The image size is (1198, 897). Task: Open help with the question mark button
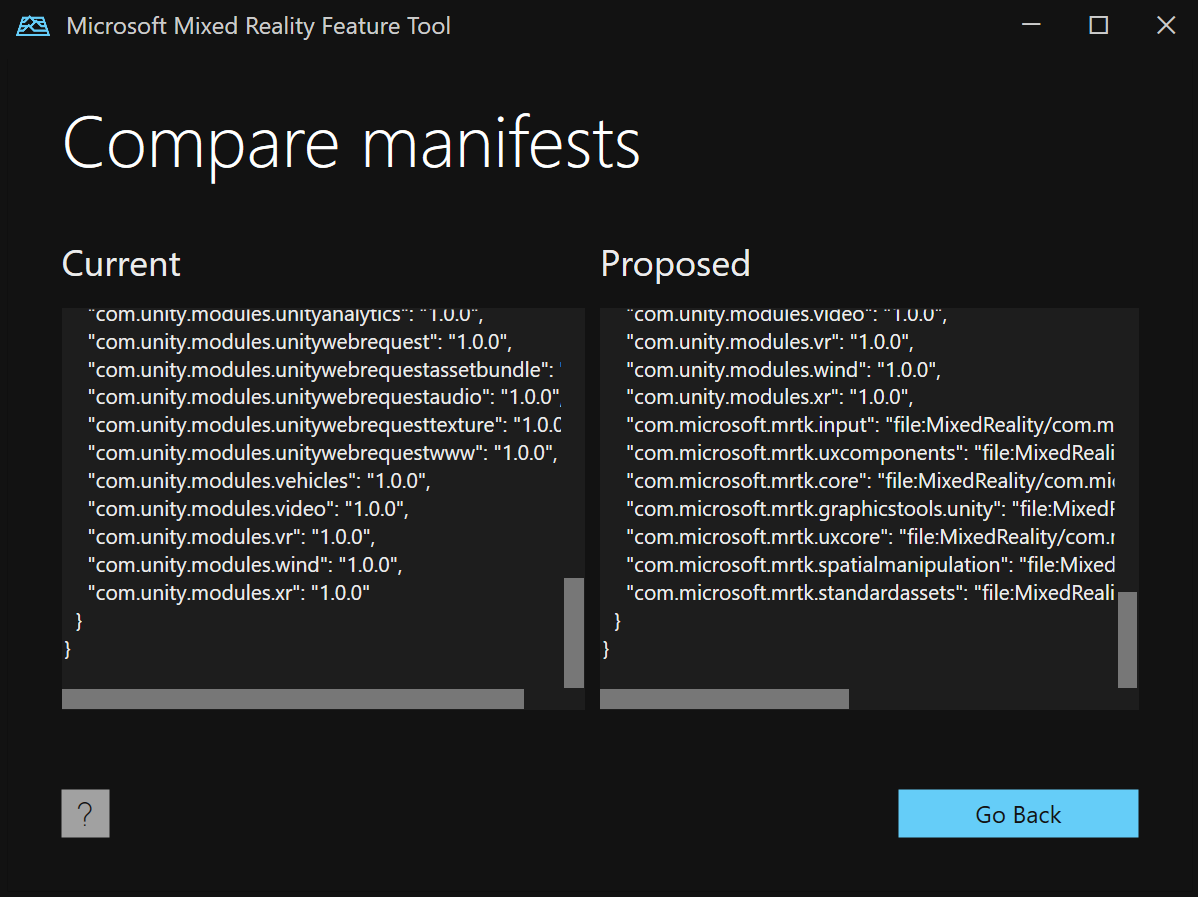[x=85, y=814]
